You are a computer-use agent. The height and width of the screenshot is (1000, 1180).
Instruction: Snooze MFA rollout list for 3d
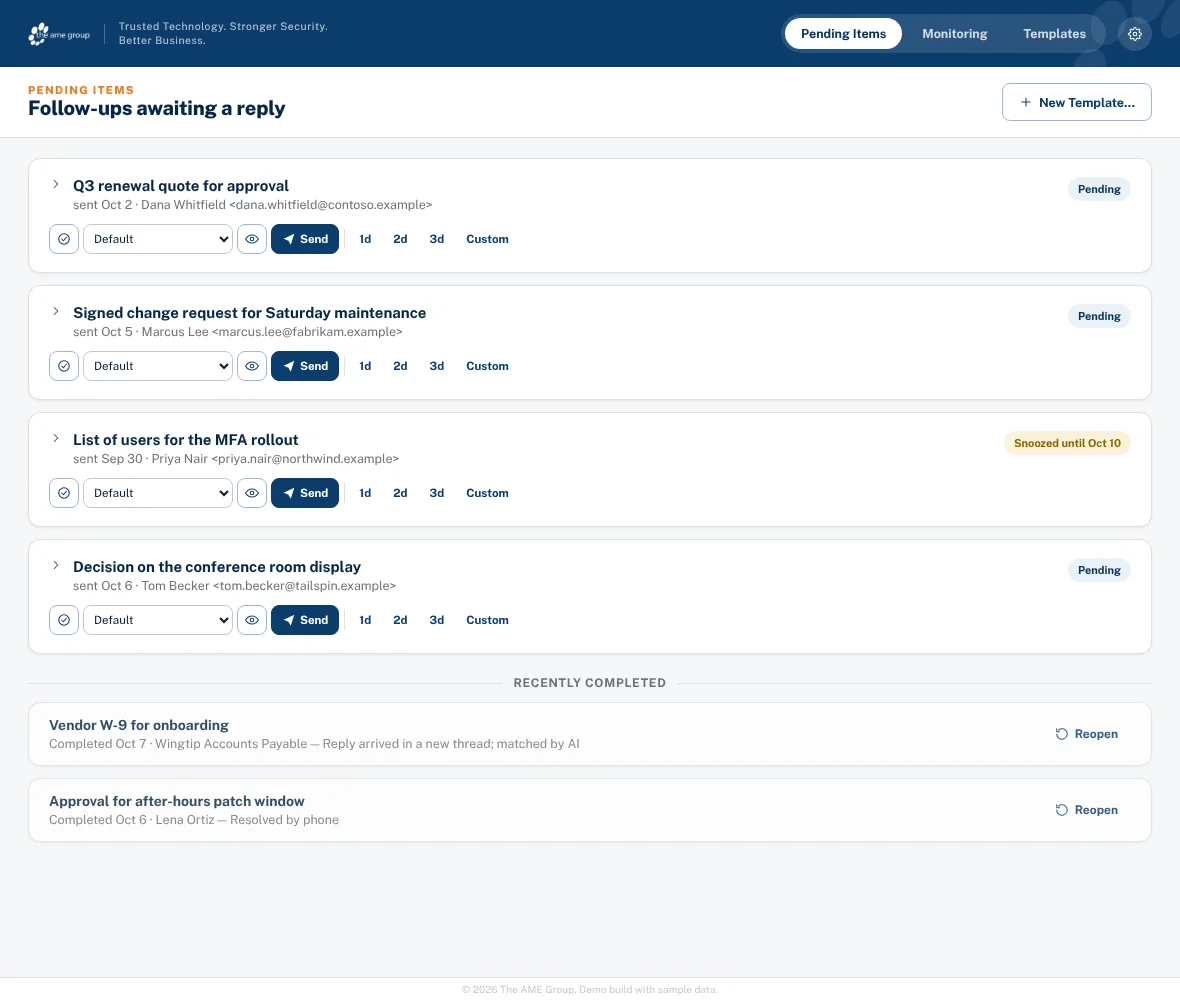436,494
